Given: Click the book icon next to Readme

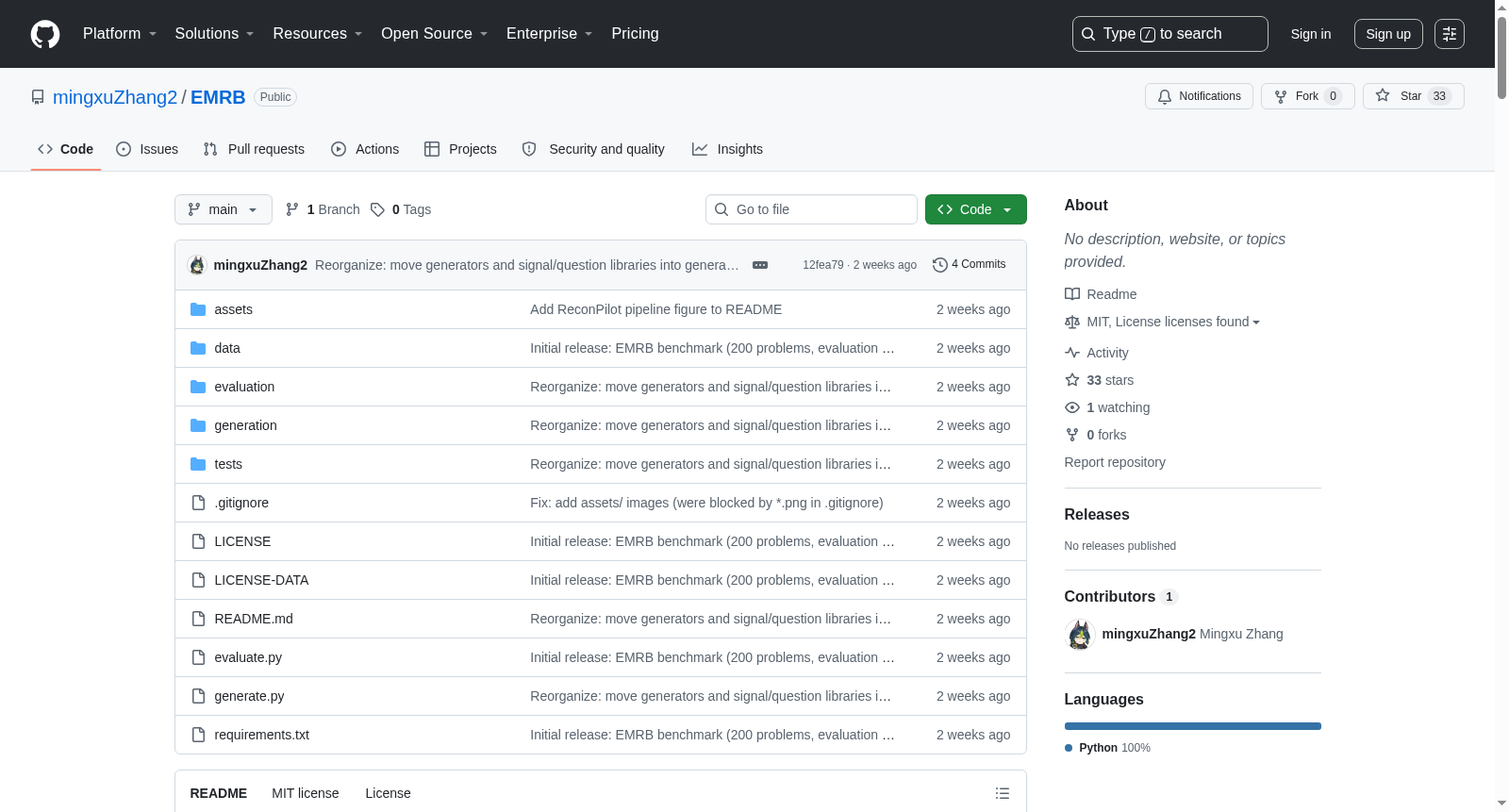Looking at the screenshot, I should click(1072, 294).
